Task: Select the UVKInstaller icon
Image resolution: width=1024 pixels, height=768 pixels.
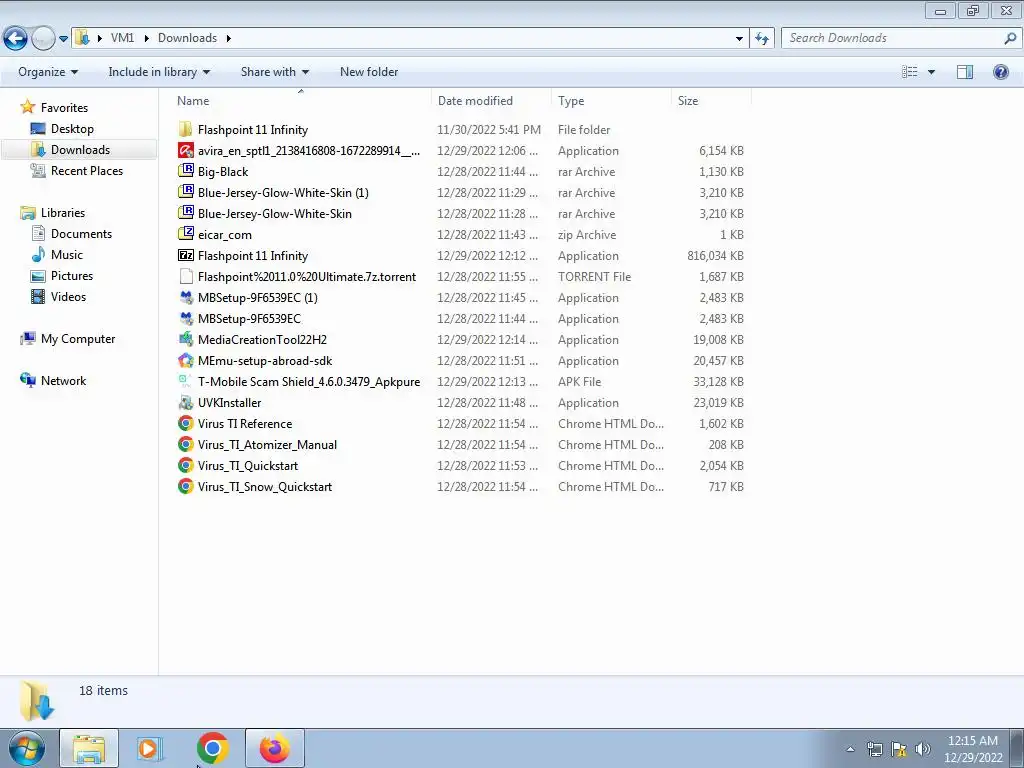Action: tap(185, 402)
